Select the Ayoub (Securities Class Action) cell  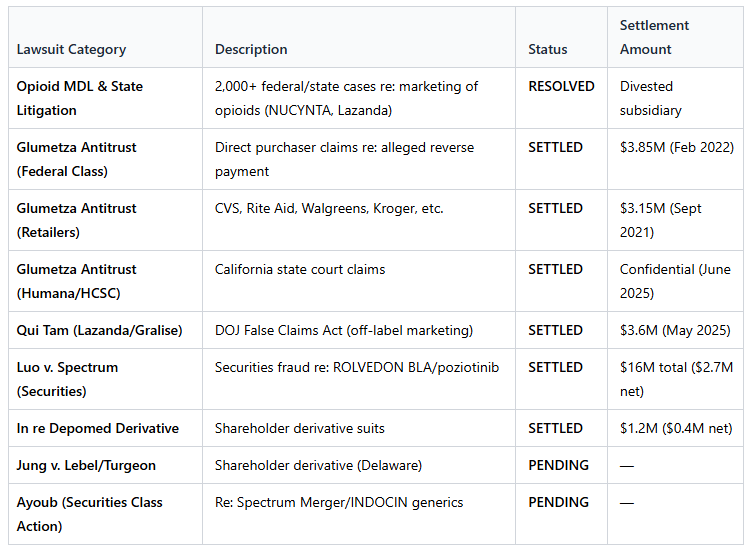click(x=90, y=514)
